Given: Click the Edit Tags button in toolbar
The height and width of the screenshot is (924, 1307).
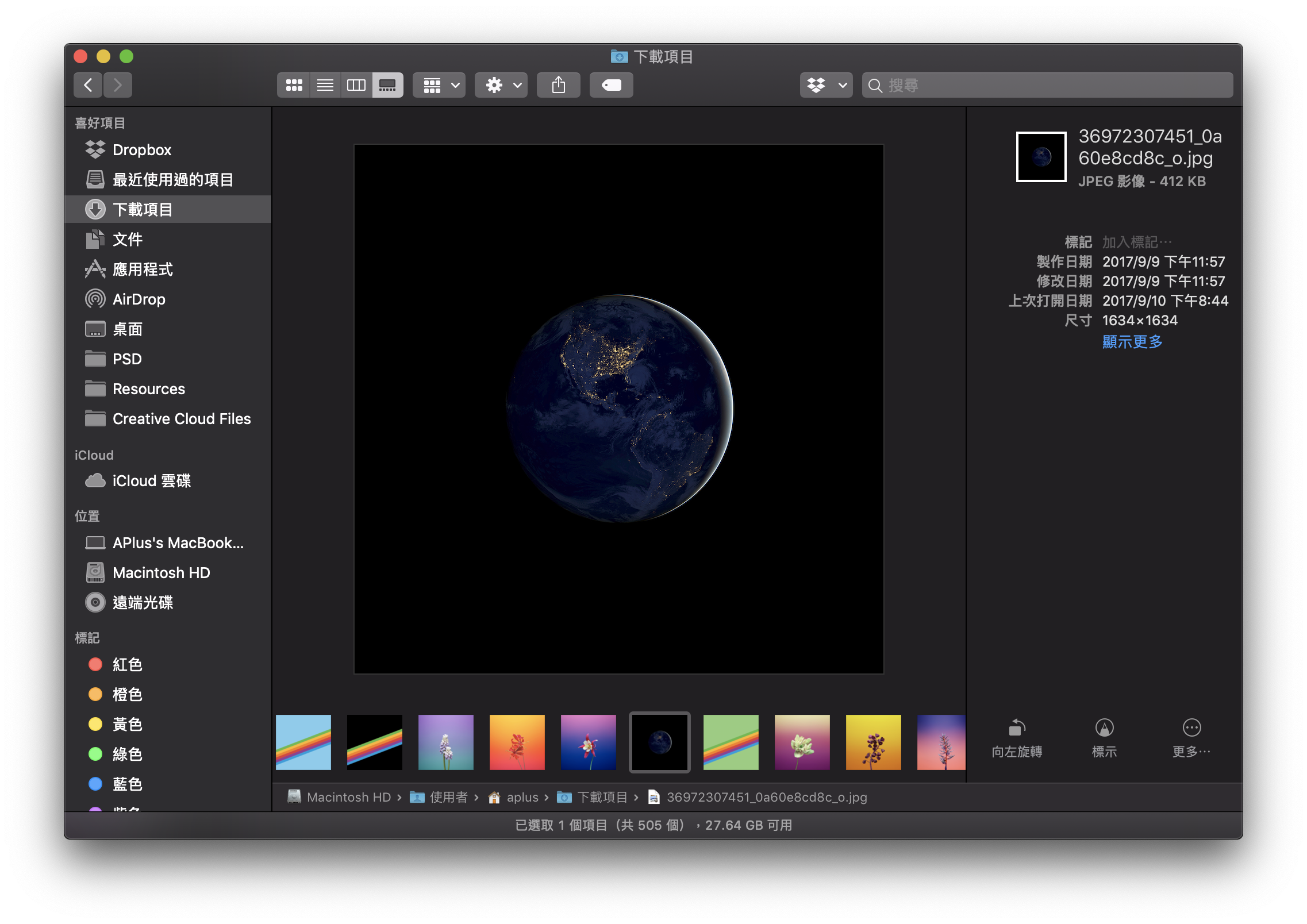Looking at the screenshot, I should tap(612, 85).
